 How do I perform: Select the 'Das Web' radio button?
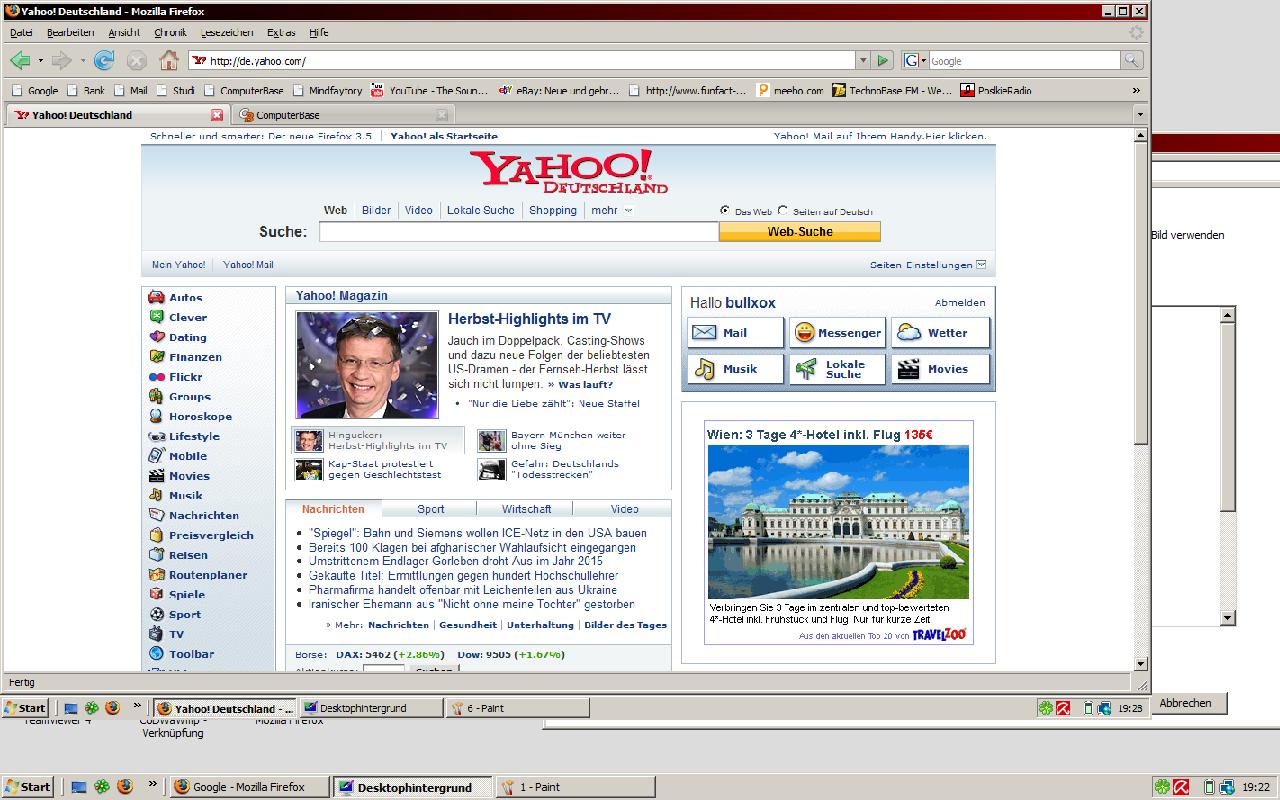click(x=725, y=211)
